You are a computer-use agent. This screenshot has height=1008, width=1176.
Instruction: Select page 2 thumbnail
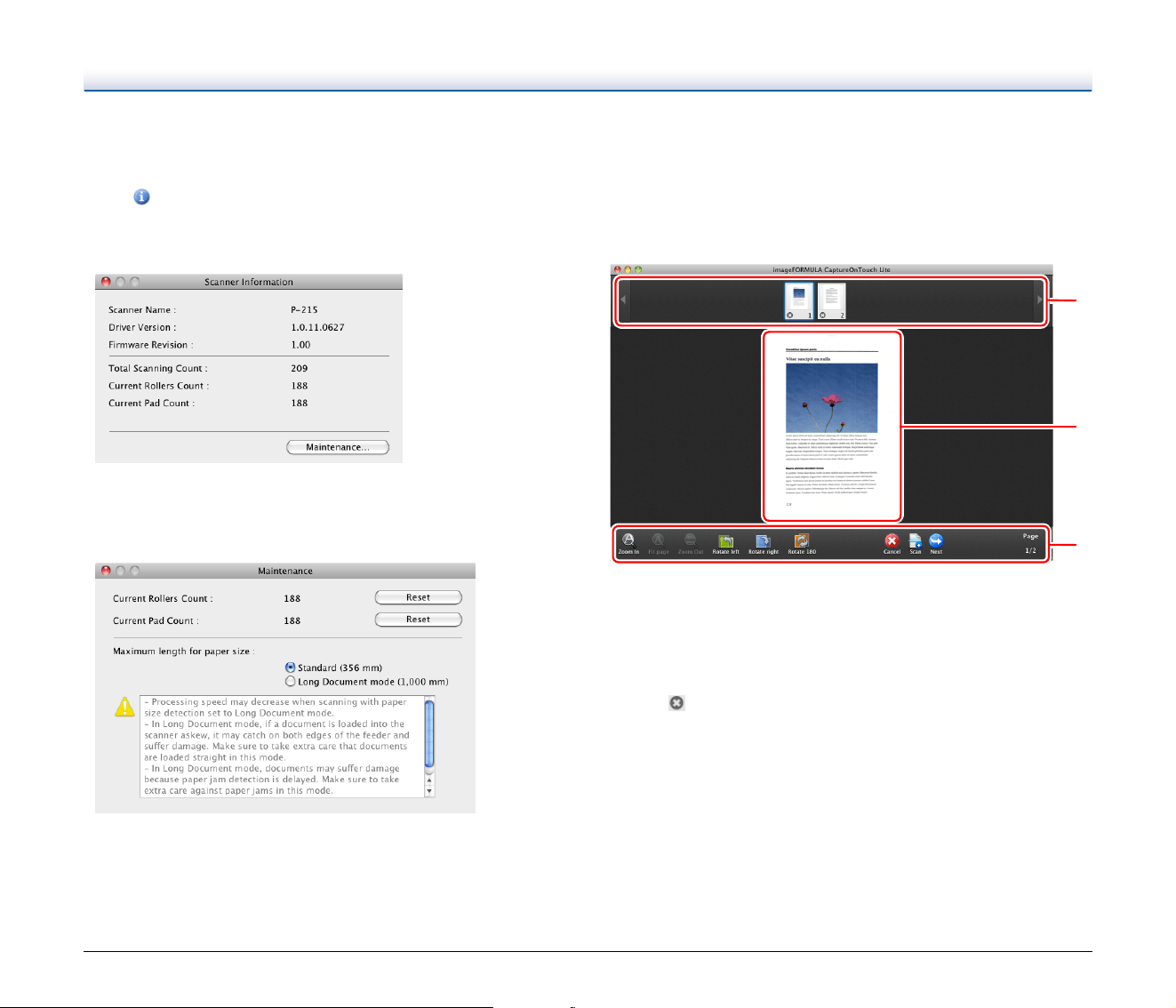pyautogui.click(x=831, y=301)
